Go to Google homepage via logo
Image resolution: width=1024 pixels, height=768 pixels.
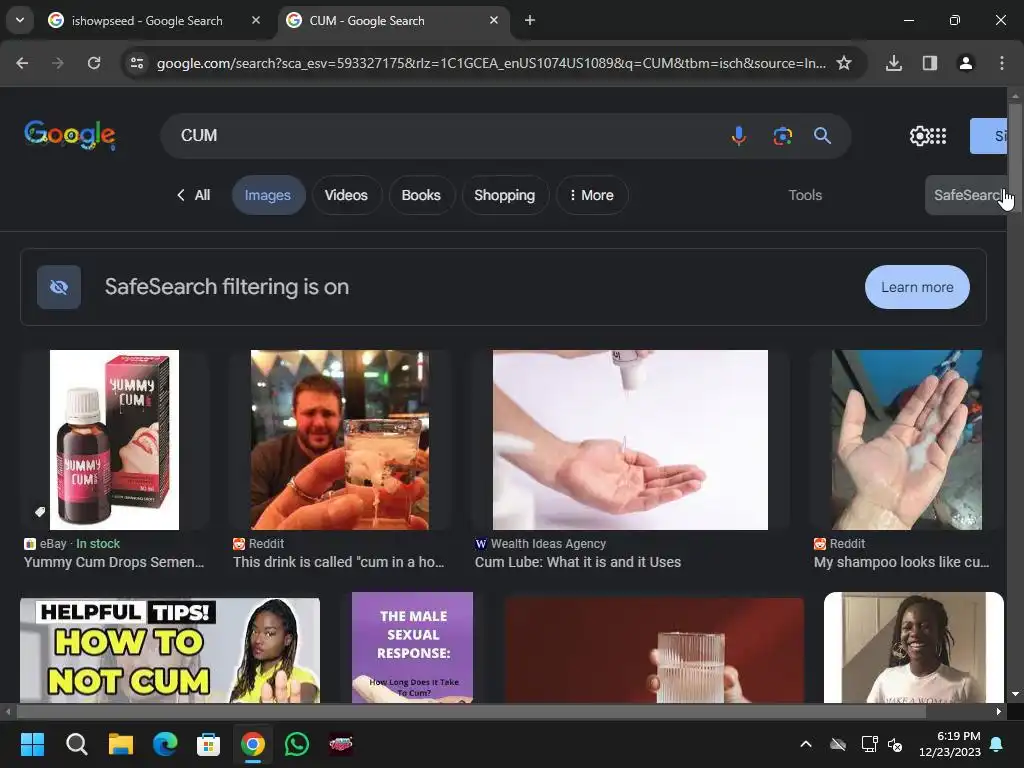pos(70,135)
